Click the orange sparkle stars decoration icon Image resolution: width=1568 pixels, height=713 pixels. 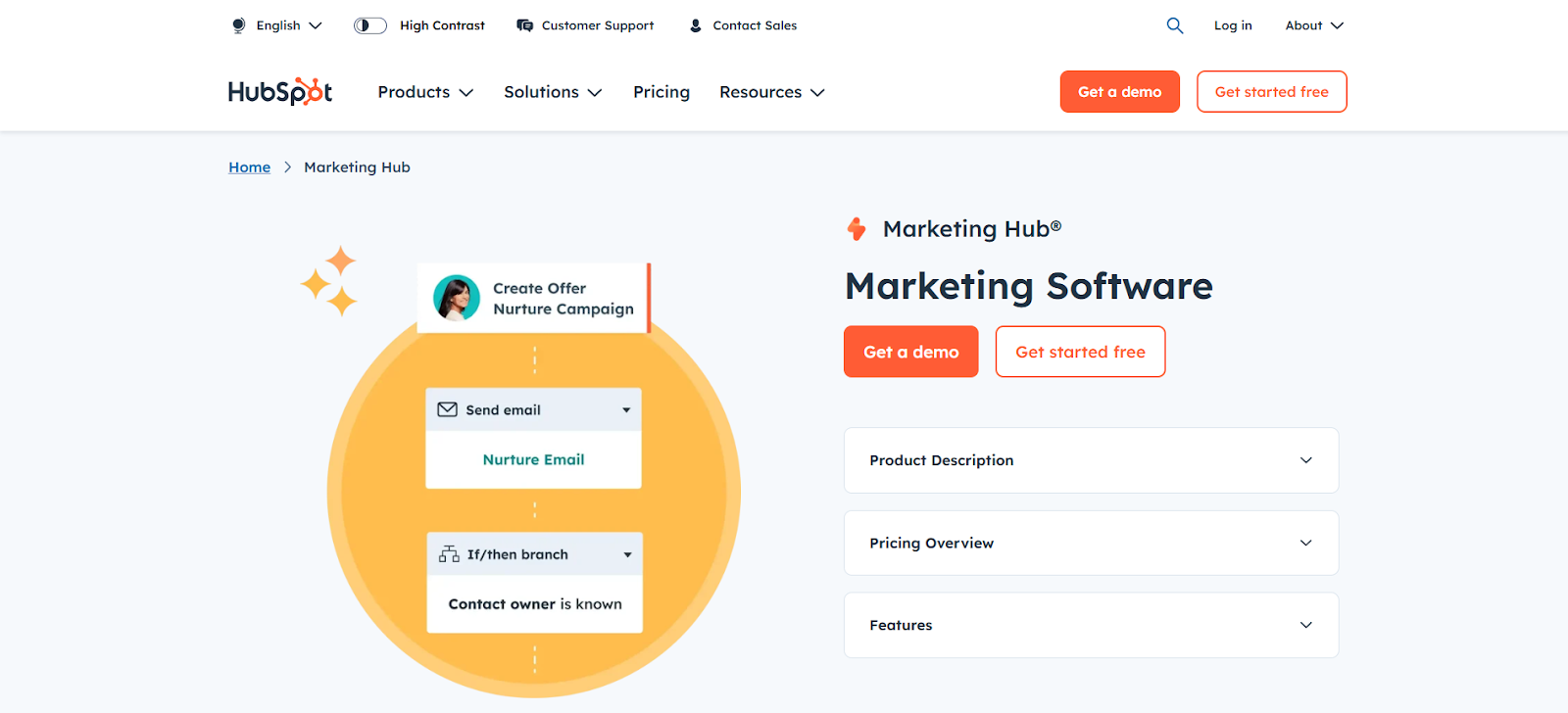pyautogui.click(x=329, y=281)
